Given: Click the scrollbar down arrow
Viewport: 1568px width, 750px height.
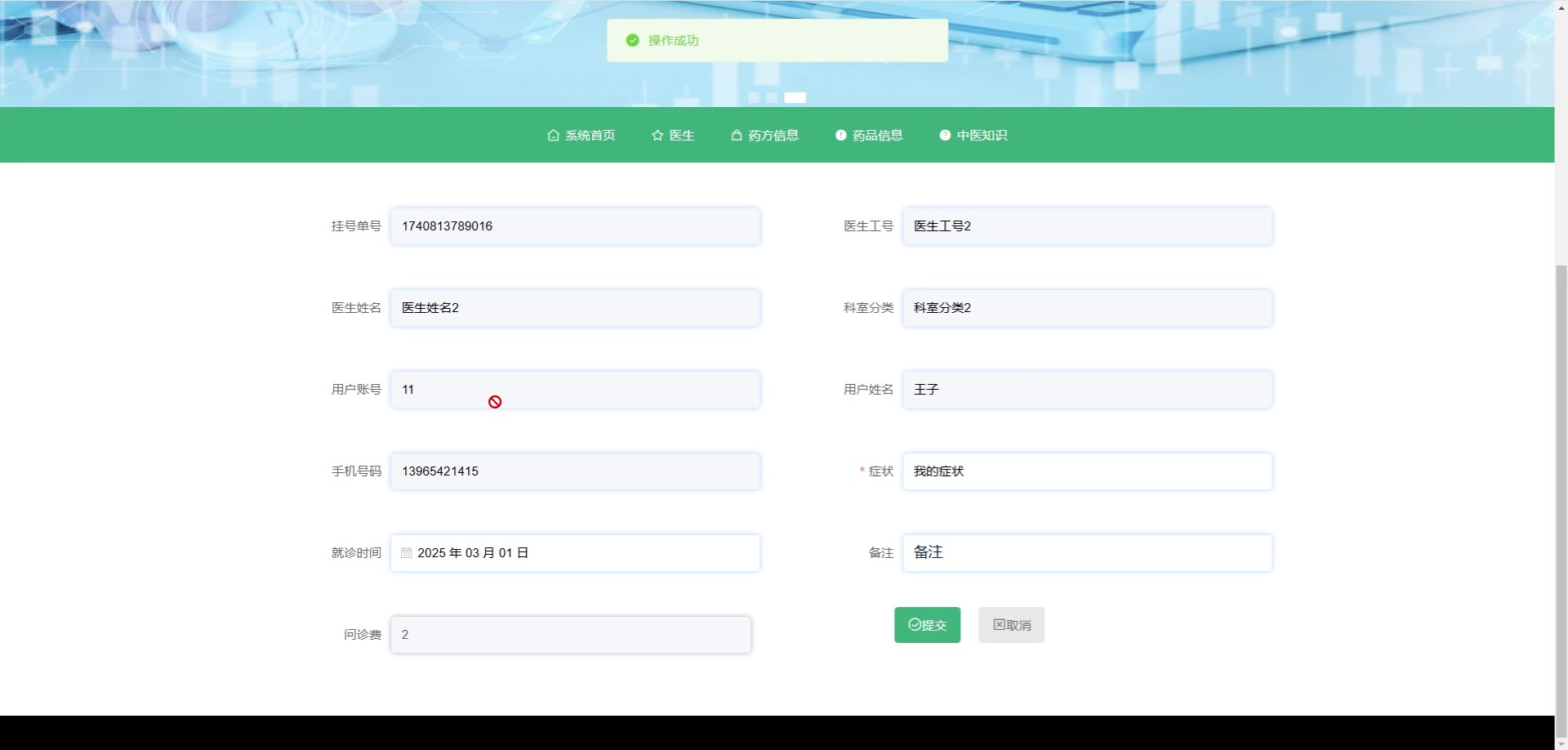Looking at the screenshot, I should click(1561, 743).
